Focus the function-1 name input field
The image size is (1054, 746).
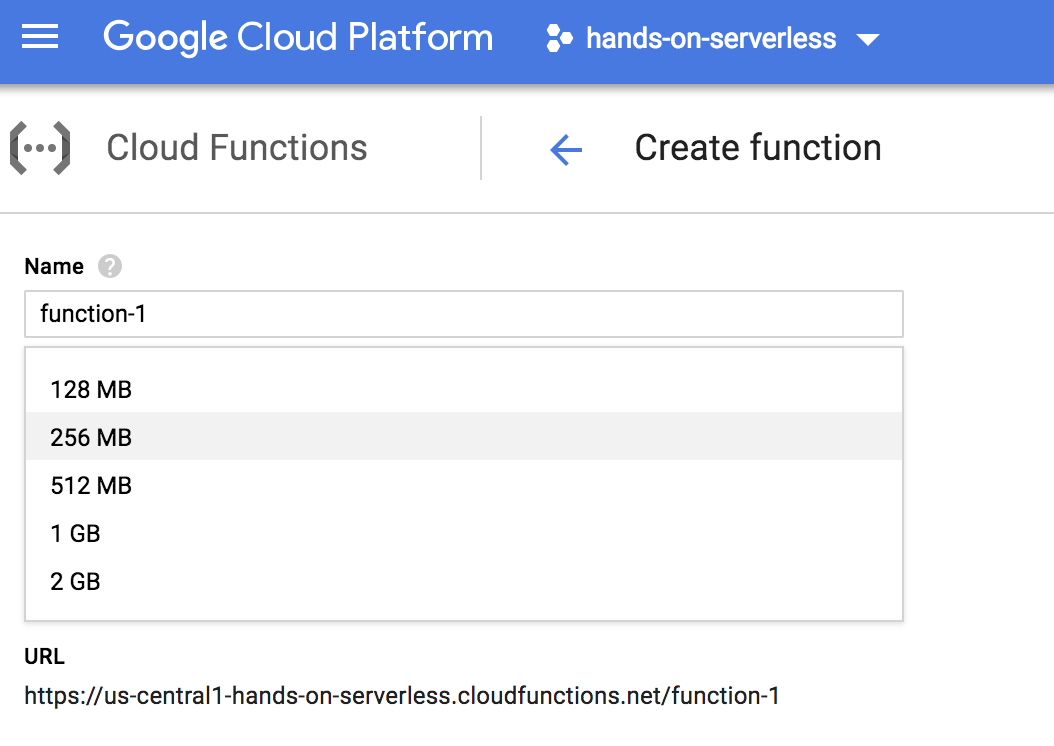pos(463,314)
